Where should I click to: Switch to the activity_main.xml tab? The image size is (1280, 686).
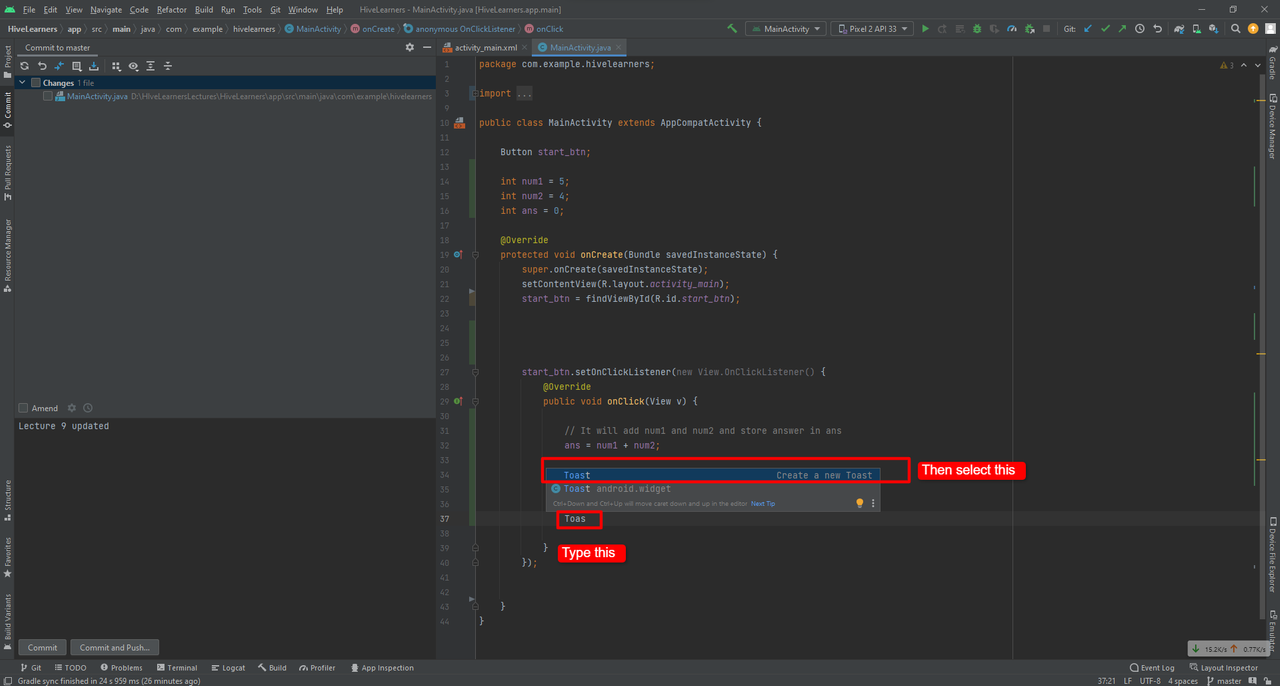point(485,47)
